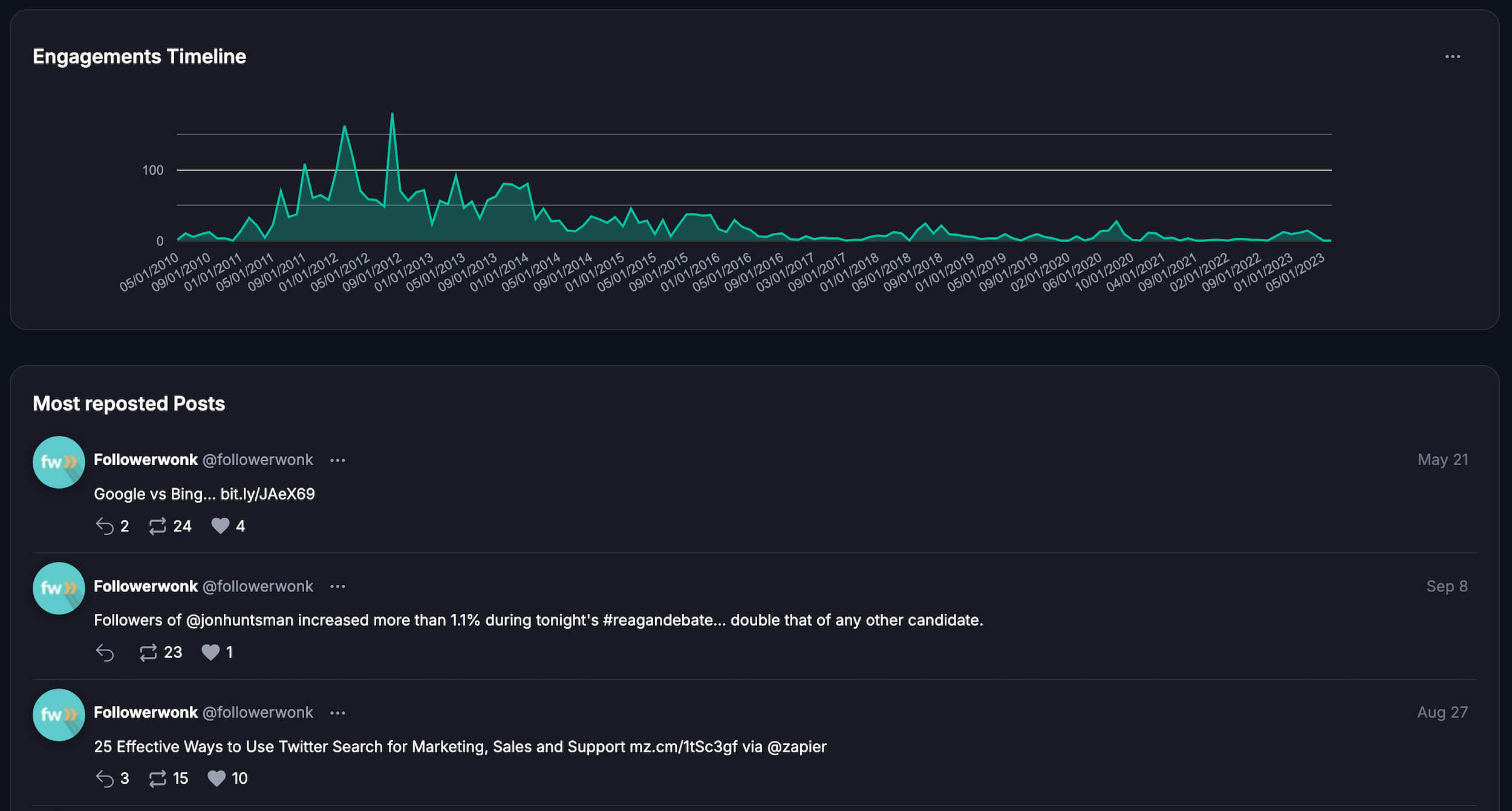Click the reply icon showing 3 replies
Image resolution: width=1512 pixels, height=811 pixels.
105,778
